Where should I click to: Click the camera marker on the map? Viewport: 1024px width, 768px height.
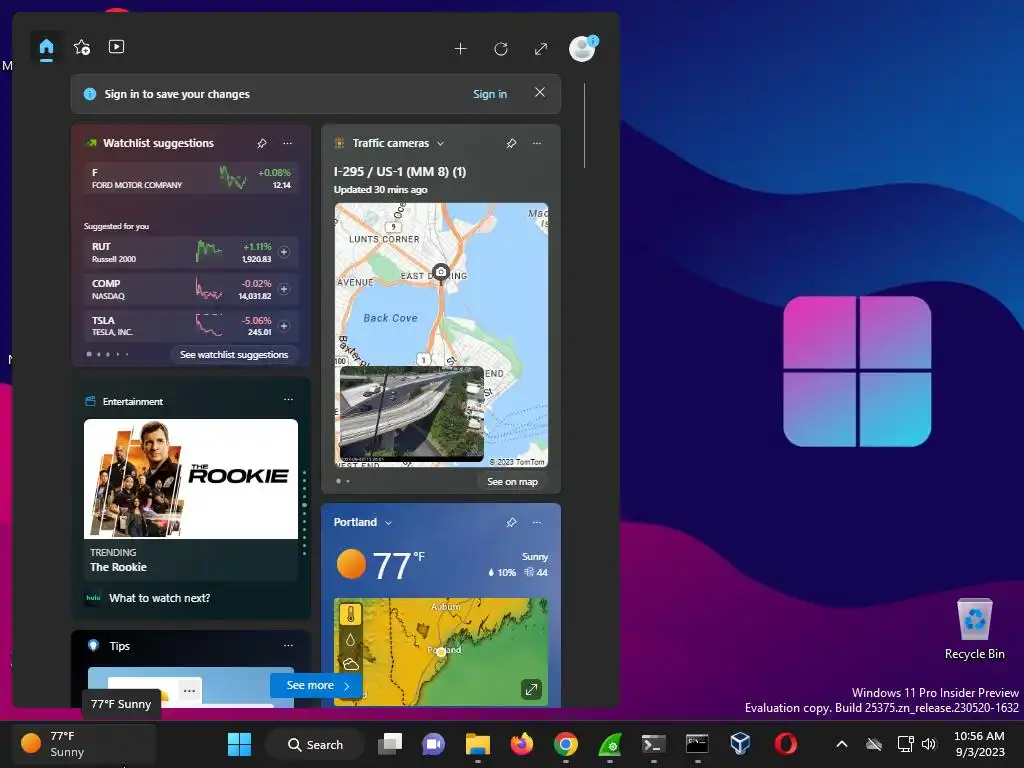pyautogui.click(x=441, y=272)
